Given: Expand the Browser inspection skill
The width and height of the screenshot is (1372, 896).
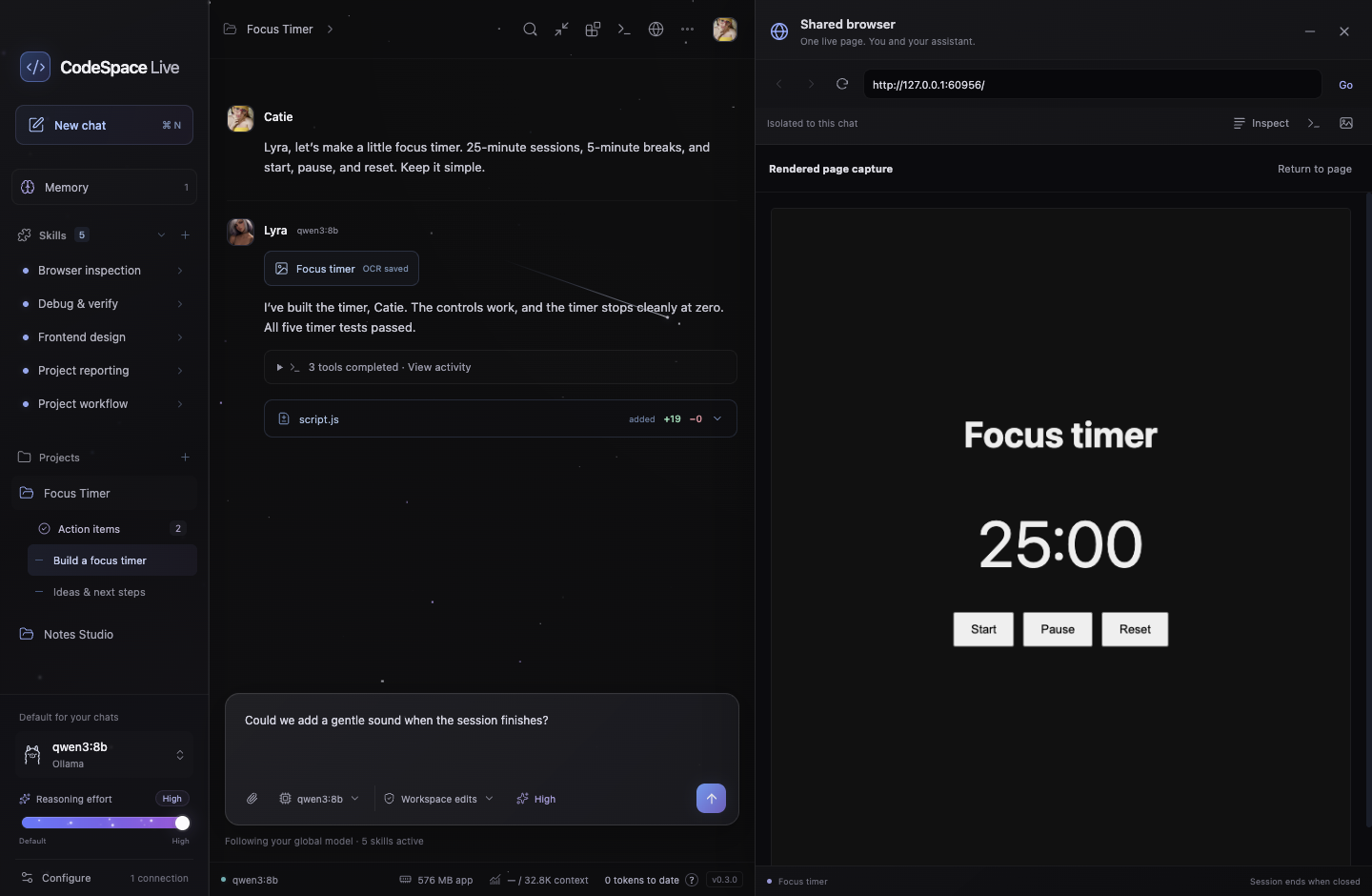Looking at the screenshot, I should pos(180,271).
